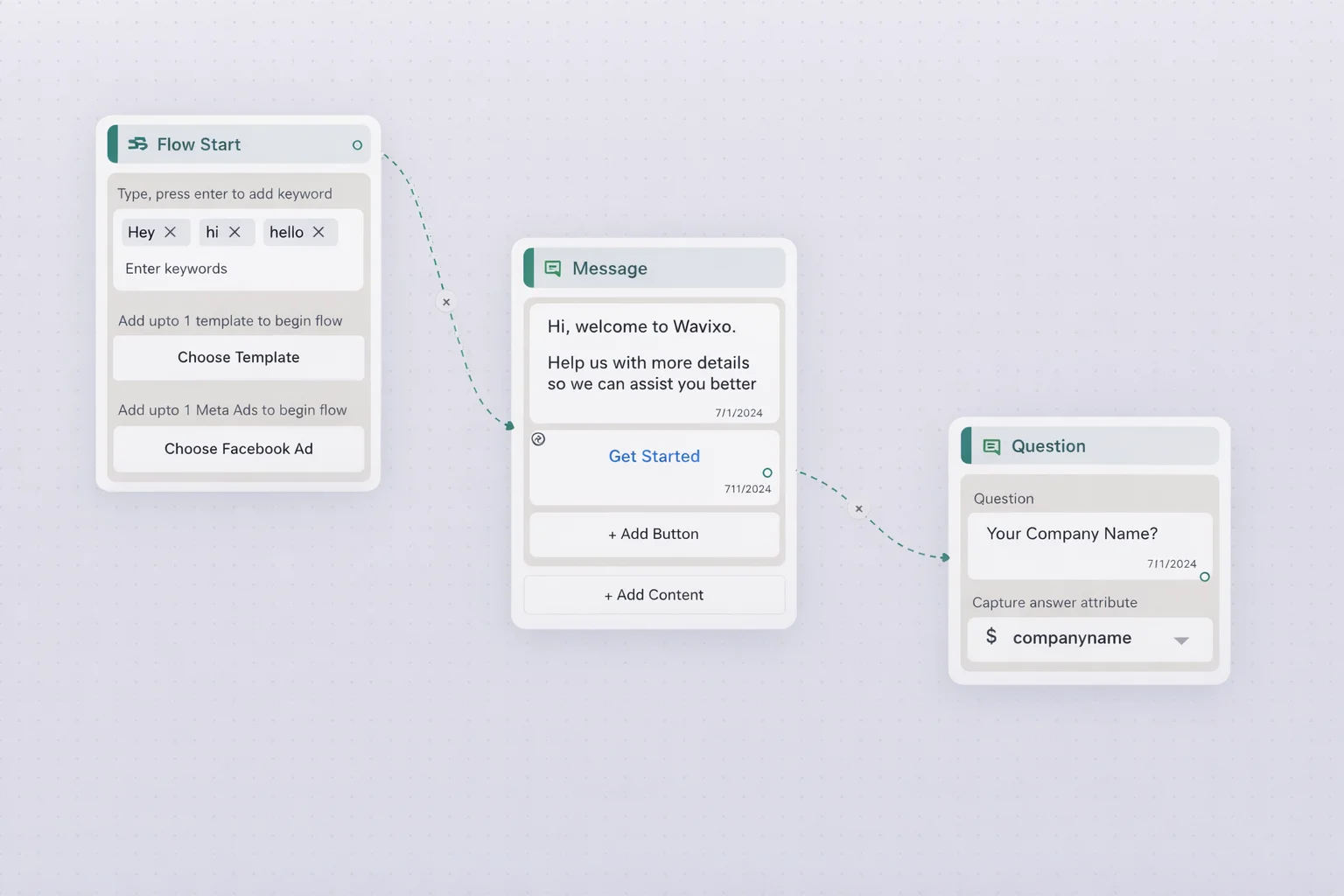The height and width of the screenshot is (896, 1344).
Task: Focus the Enter keywords input field
Action: [238, 269]
